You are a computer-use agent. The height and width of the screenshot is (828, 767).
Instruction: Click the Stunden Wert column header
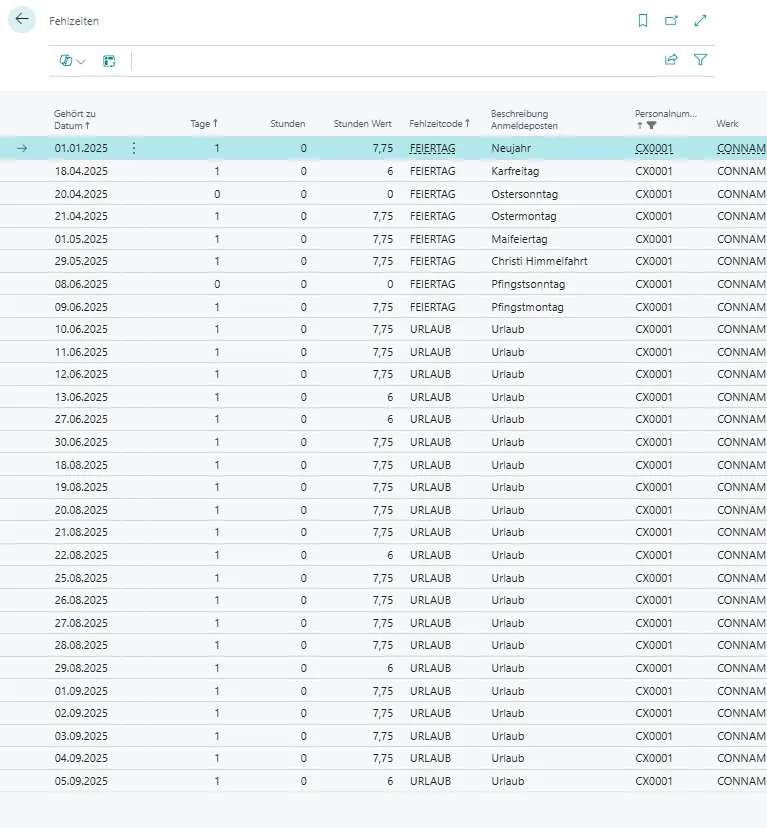coord(362,124)
